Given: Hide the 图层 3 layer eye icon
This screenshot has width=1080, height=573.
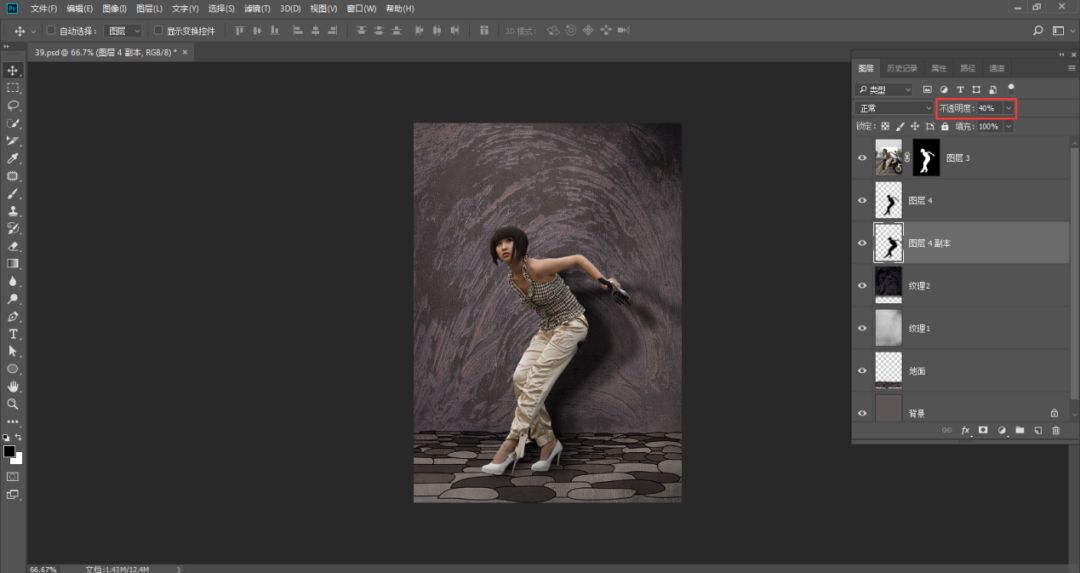Looking at the screenshot, I should pyautogui.click(x=862, y=158).
